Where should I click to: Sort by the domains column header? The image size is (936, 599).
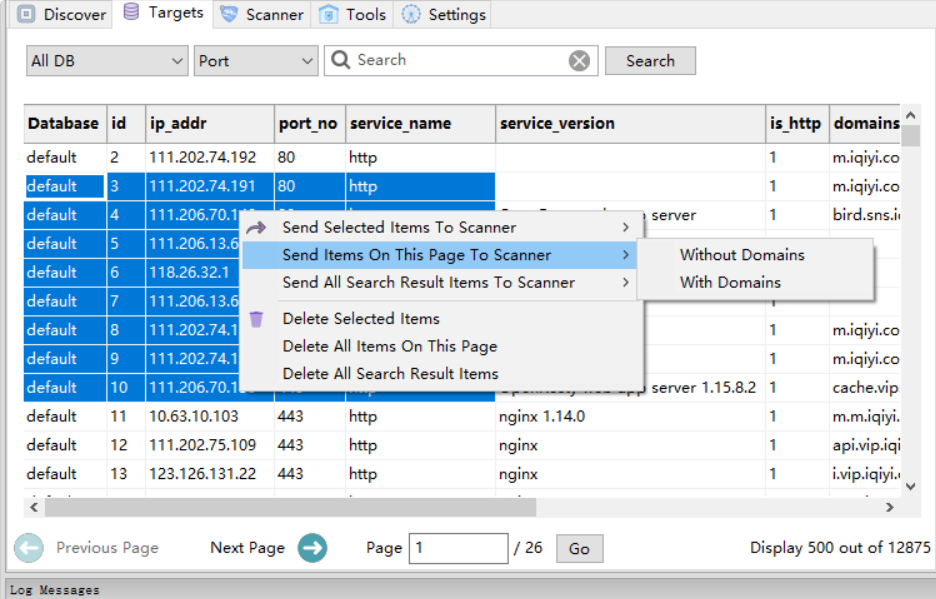pyautogui.click(x=865, y=124)
